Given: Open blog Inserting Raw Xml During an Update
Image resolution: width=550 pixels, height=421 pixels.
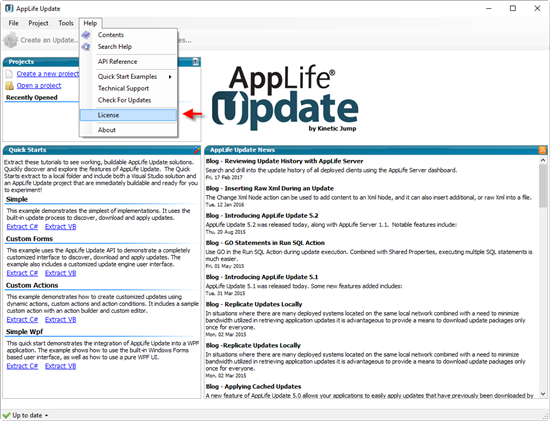Looking at the screenshot, I should coord(270,188).
